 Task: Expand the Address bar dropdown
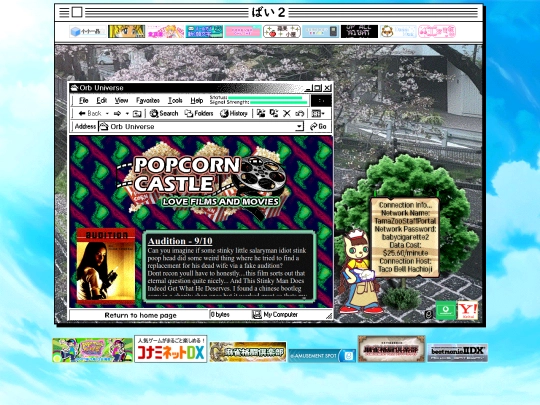pyautogui.click(x=299, y=126)
